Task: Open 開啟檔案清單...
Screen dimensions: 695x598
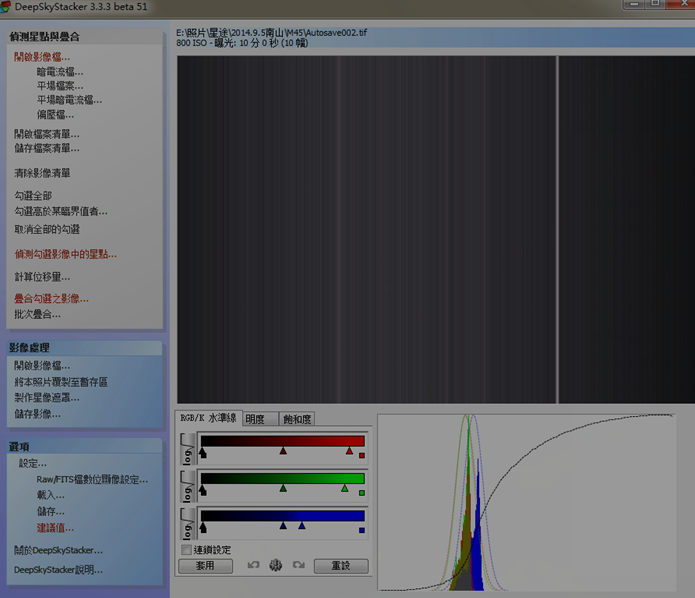Action: tap(47, 133)
